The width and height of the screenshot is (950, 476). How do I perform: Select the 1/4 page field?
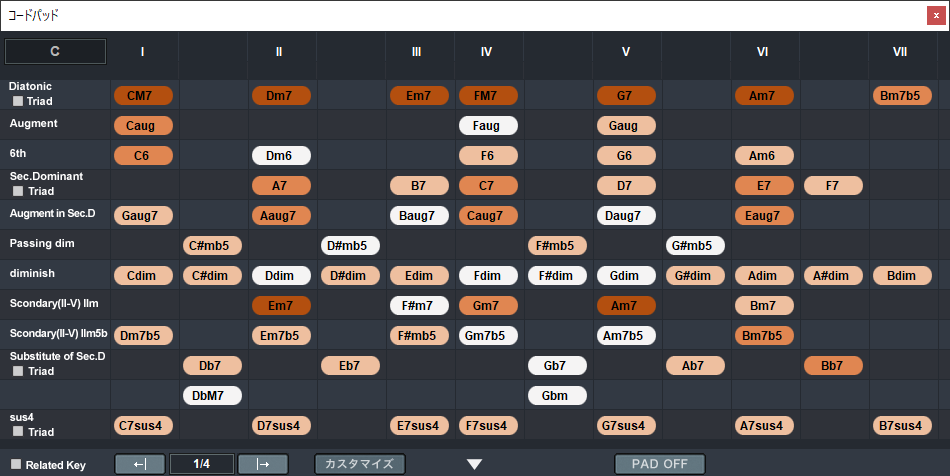tap(202, 464)
